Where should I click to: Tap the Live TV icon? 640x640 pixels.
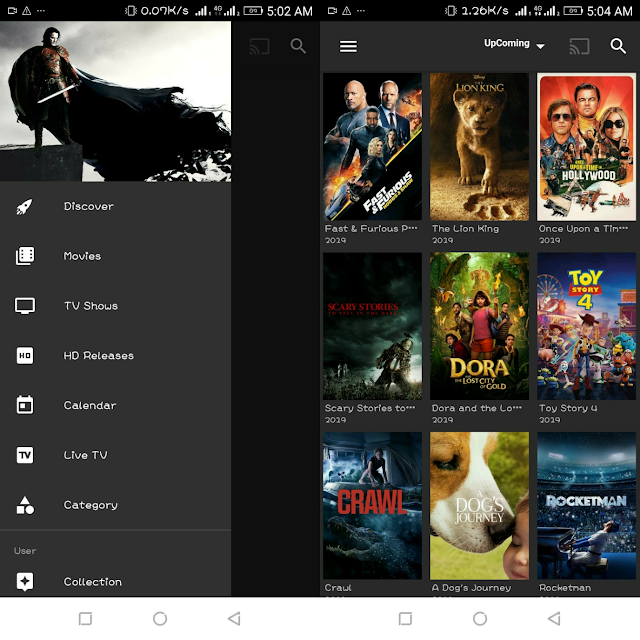25,455
